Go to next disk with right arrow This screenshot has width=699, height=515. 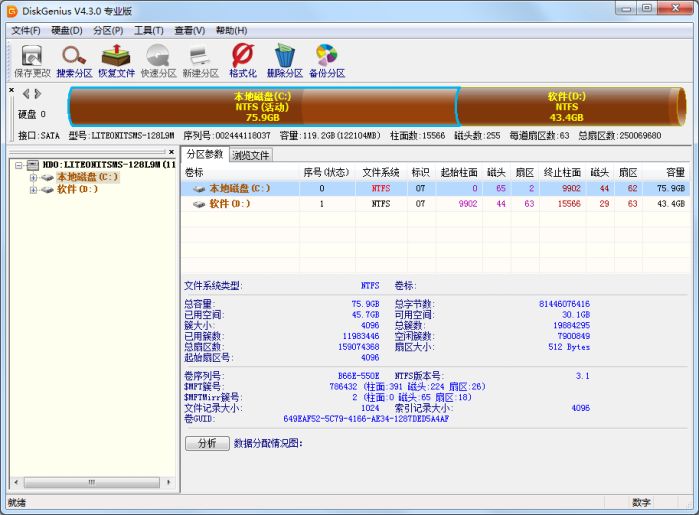point(38,94)
